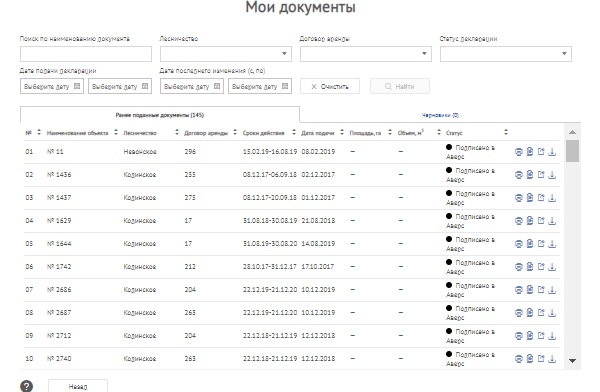Click date '17.10.2017' cell
The width and height of the screenshot is (600, 392).
[x=317, y=266]
